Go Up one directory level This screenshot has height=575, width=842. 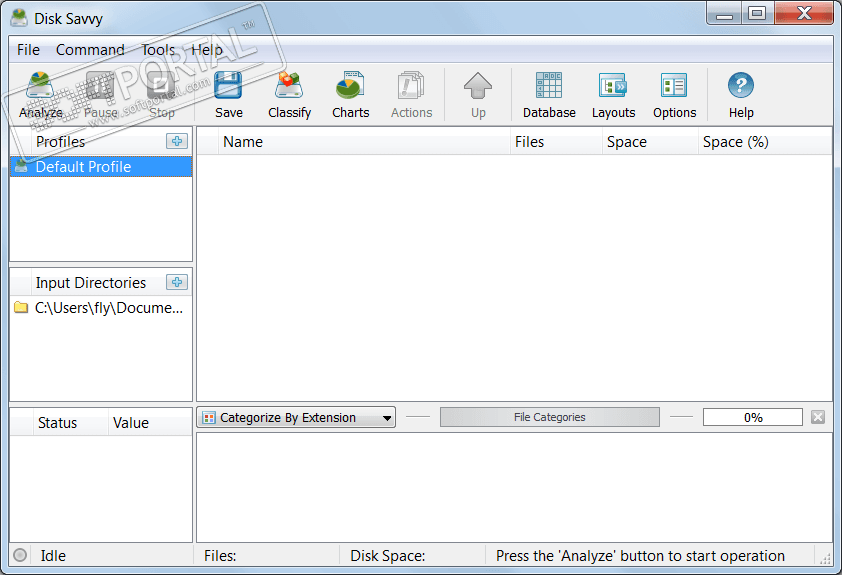(x=478, y=95)
